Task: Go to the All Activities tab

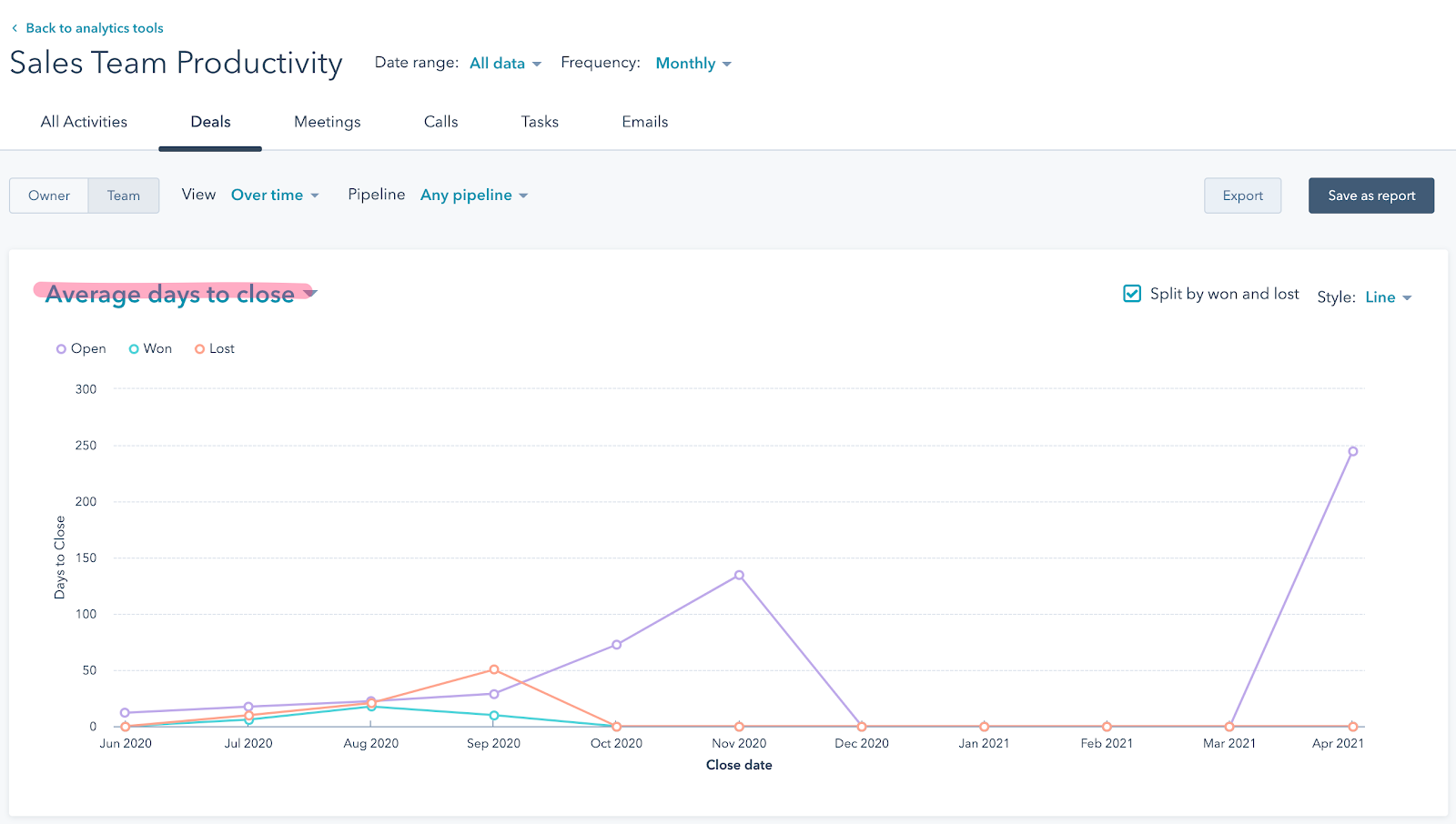Action: point(84,122)
